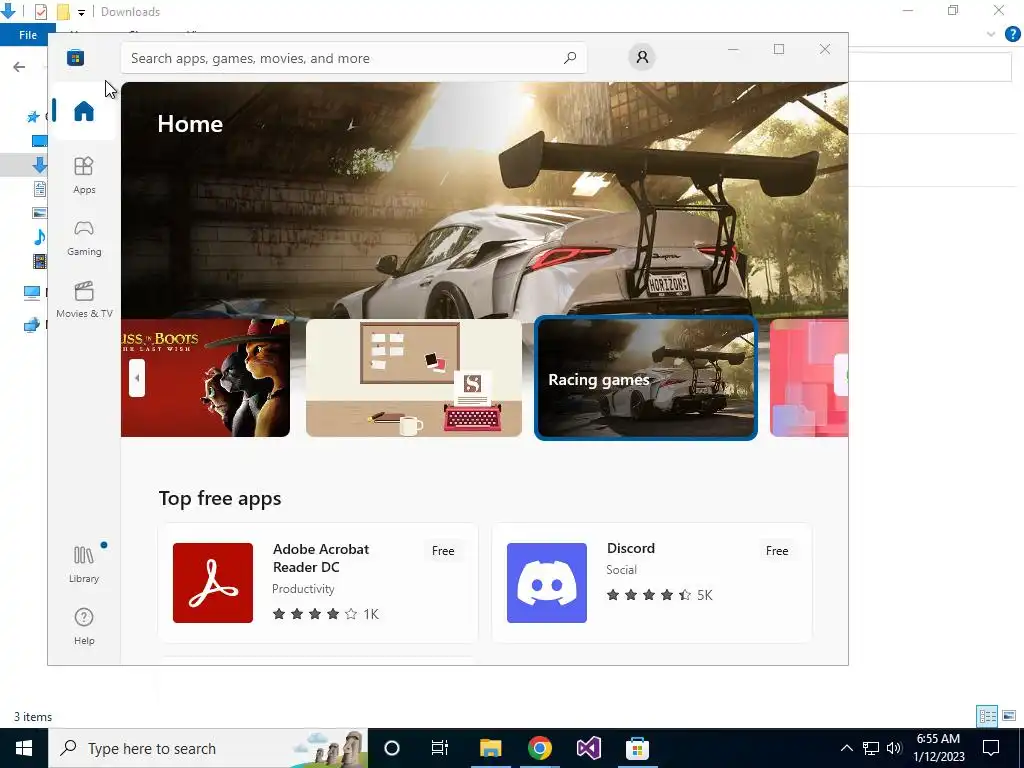Focus the Store search apps field

coord(353,58)
